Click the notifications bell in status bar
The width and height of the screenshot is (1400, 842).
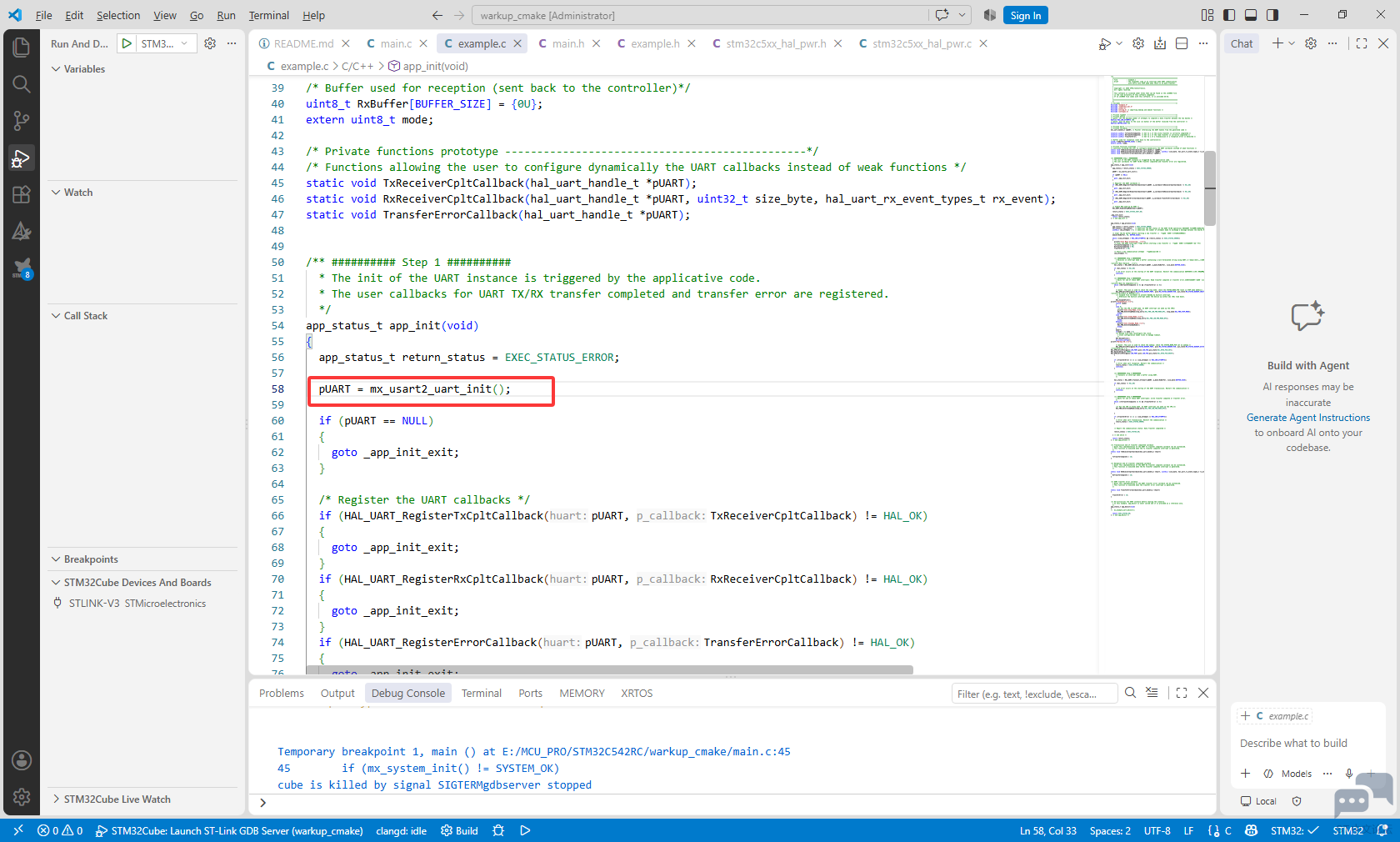[1382, 830]
